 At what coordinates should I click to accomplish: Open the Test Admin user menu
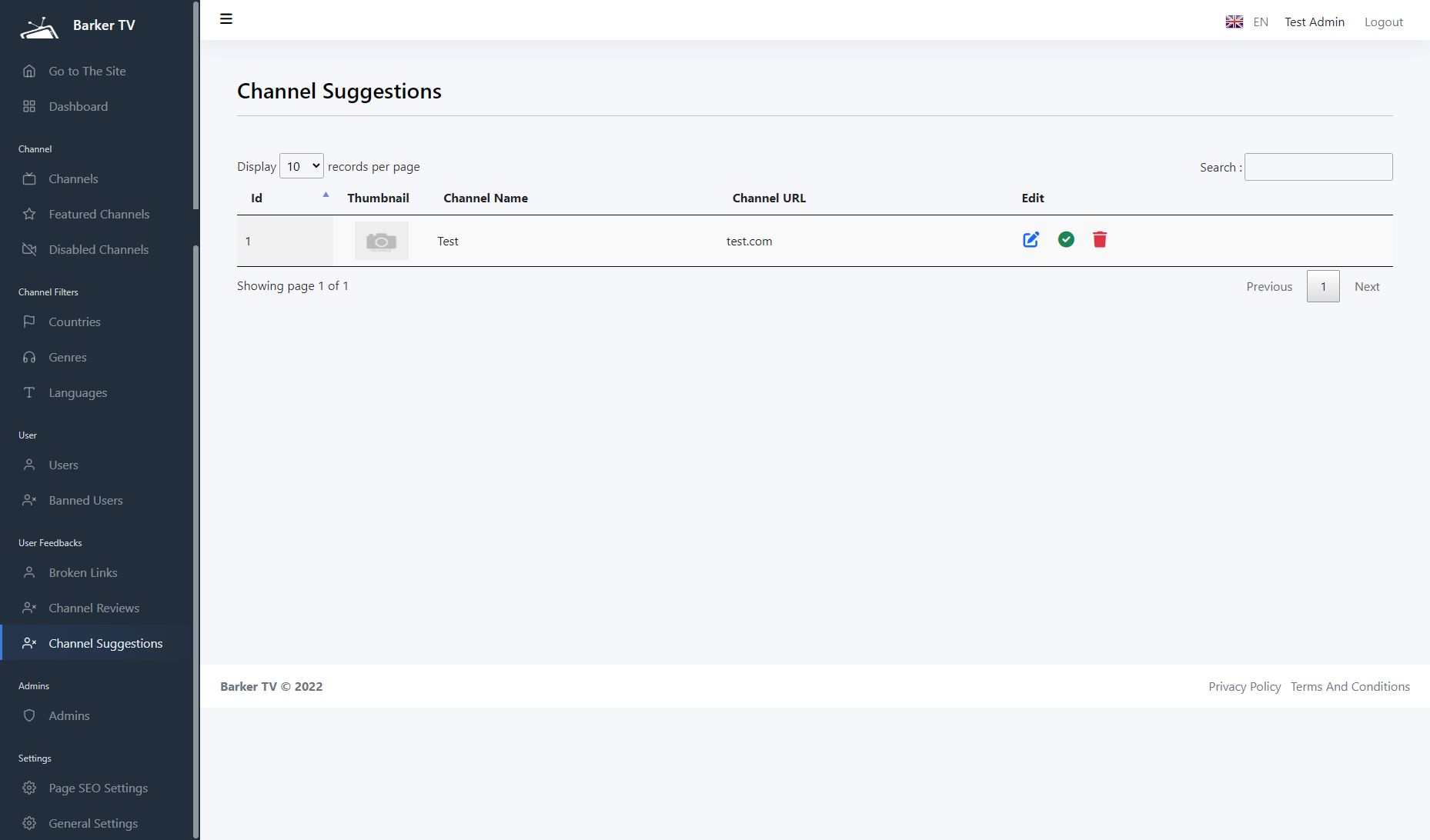point(1314,22)
